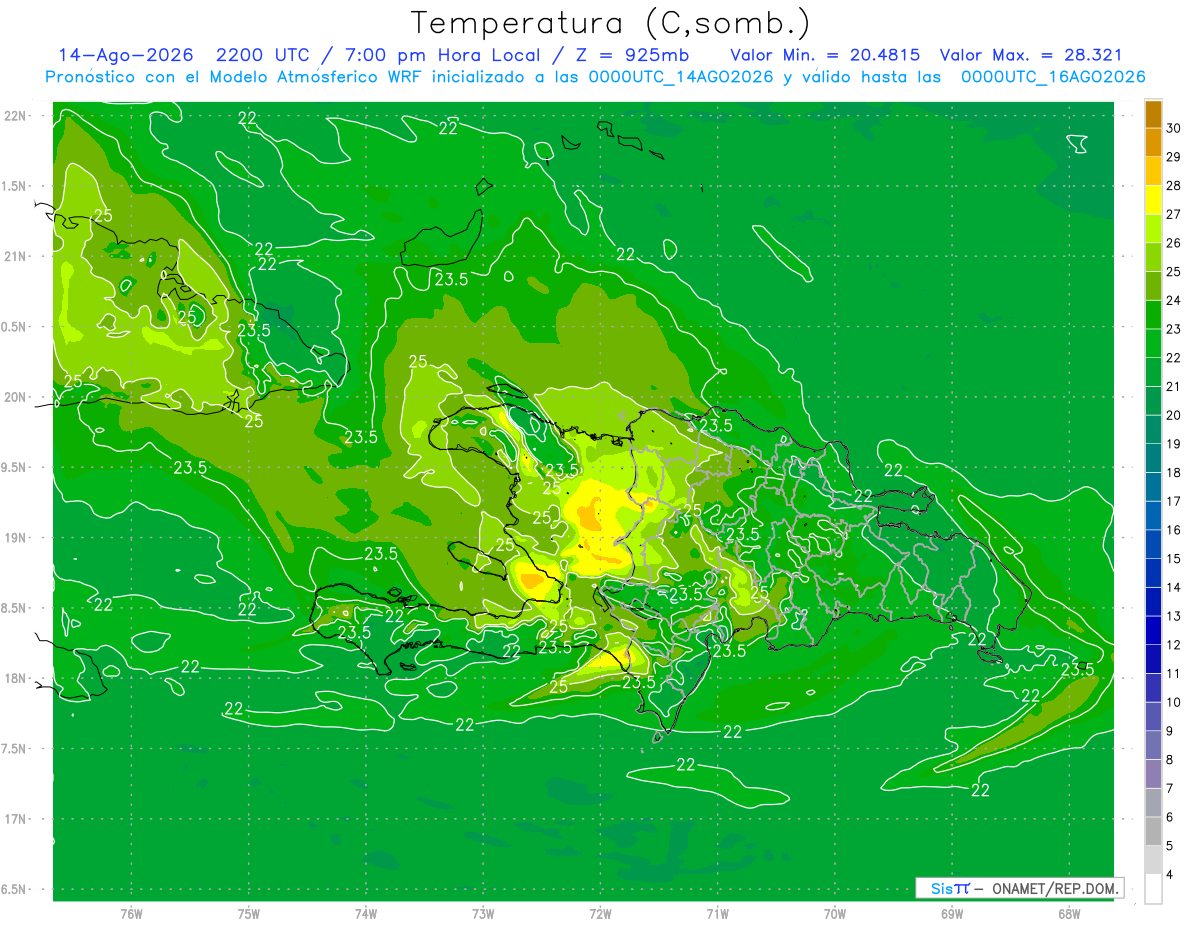Click the "76W" longitude axis label
This screenshot has height=927, width=1200.
[x=131, y=913]
